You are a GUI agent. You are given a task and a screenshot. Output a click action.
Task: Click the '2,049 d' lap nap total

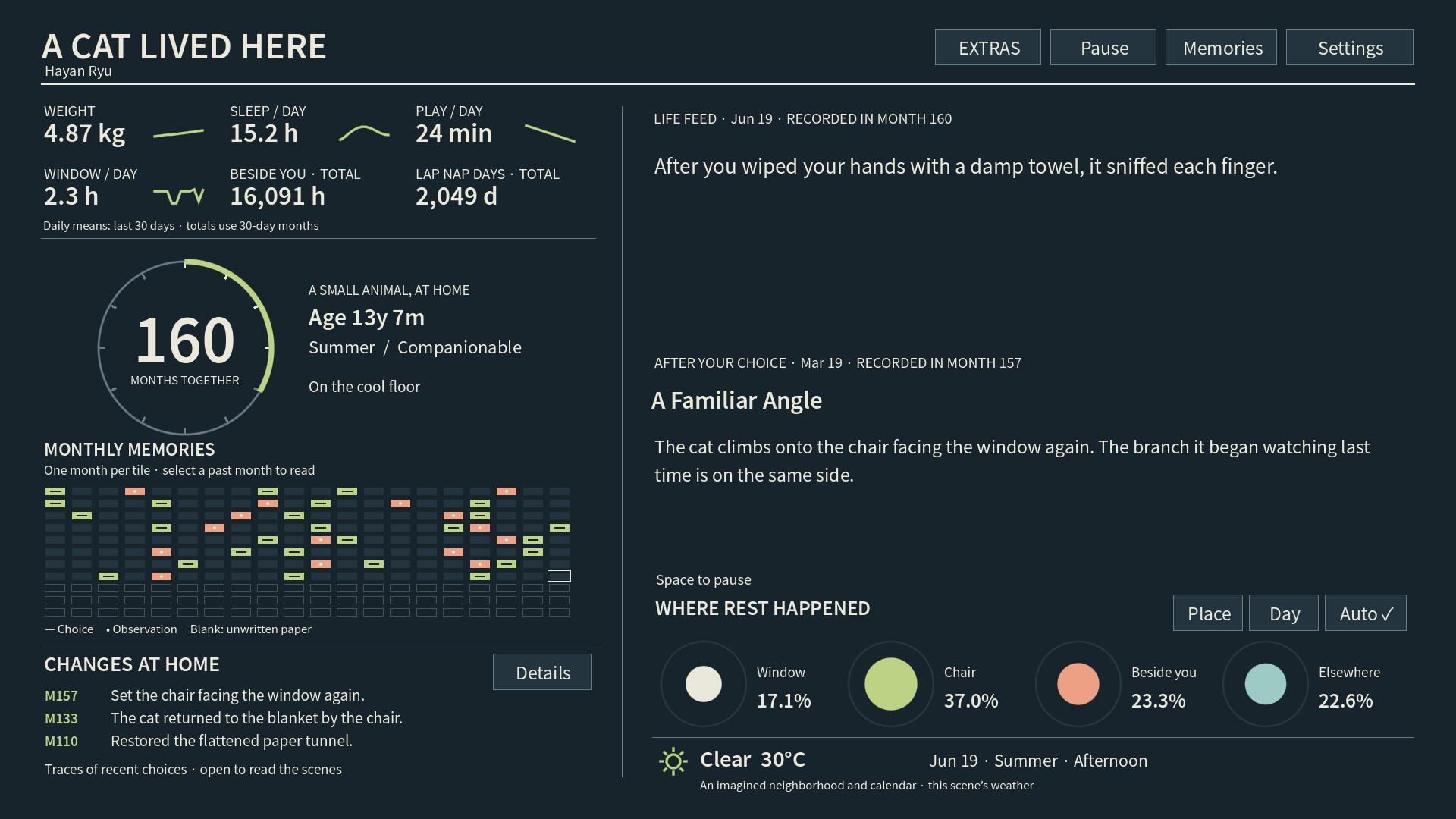coord(457,196)
